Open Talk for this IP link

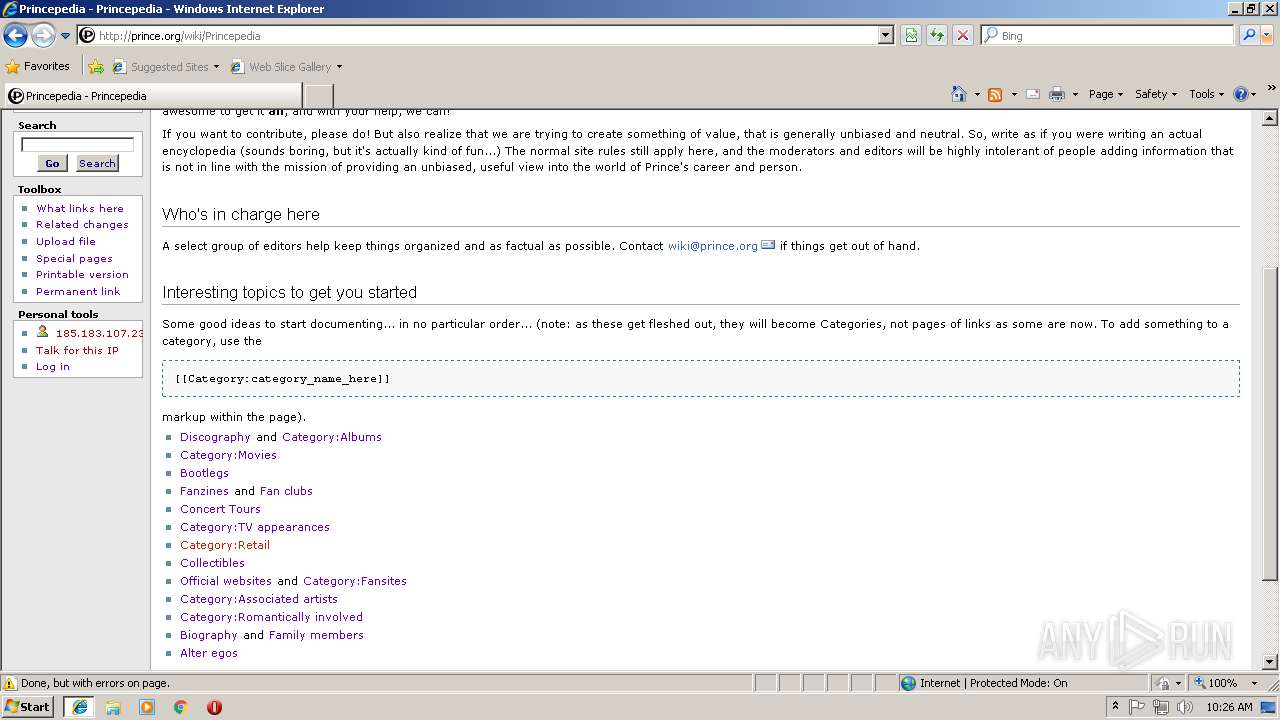coord(77,350)
